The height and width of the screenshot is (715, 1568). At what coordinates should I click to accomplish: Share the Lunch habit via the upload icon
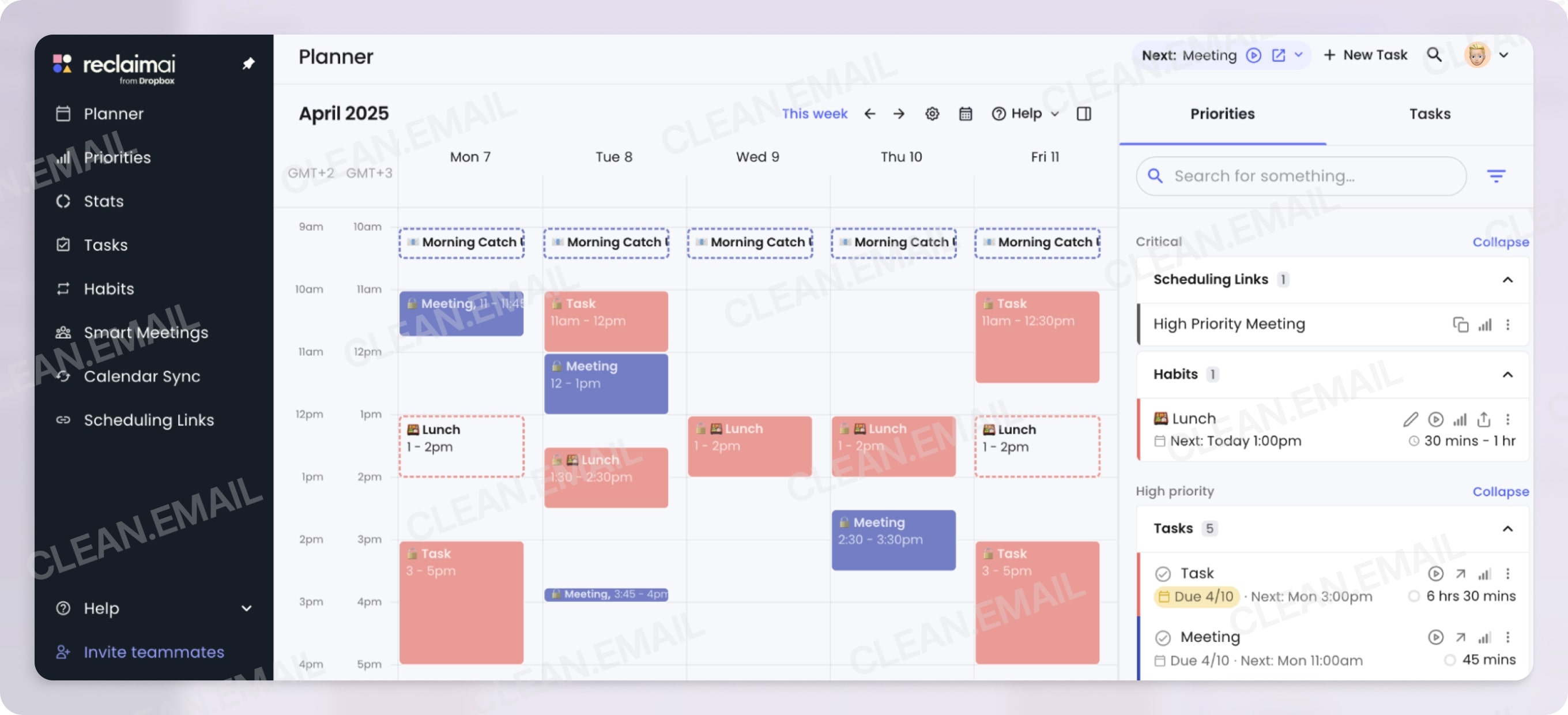point(1483,419)
